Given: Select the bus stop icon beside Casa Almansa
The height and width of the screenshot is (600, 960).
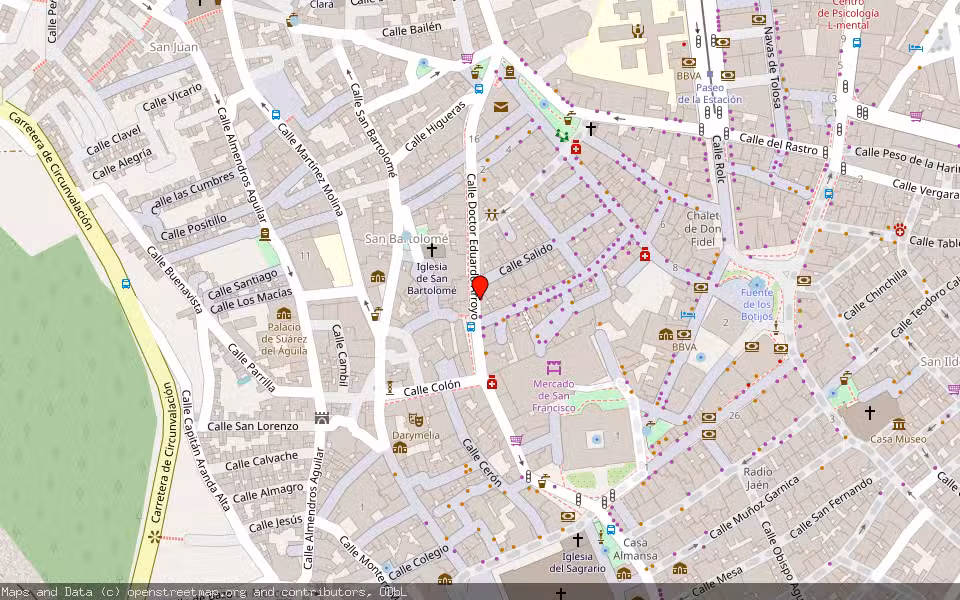Looking at the screenshot, I should point(611,529).
